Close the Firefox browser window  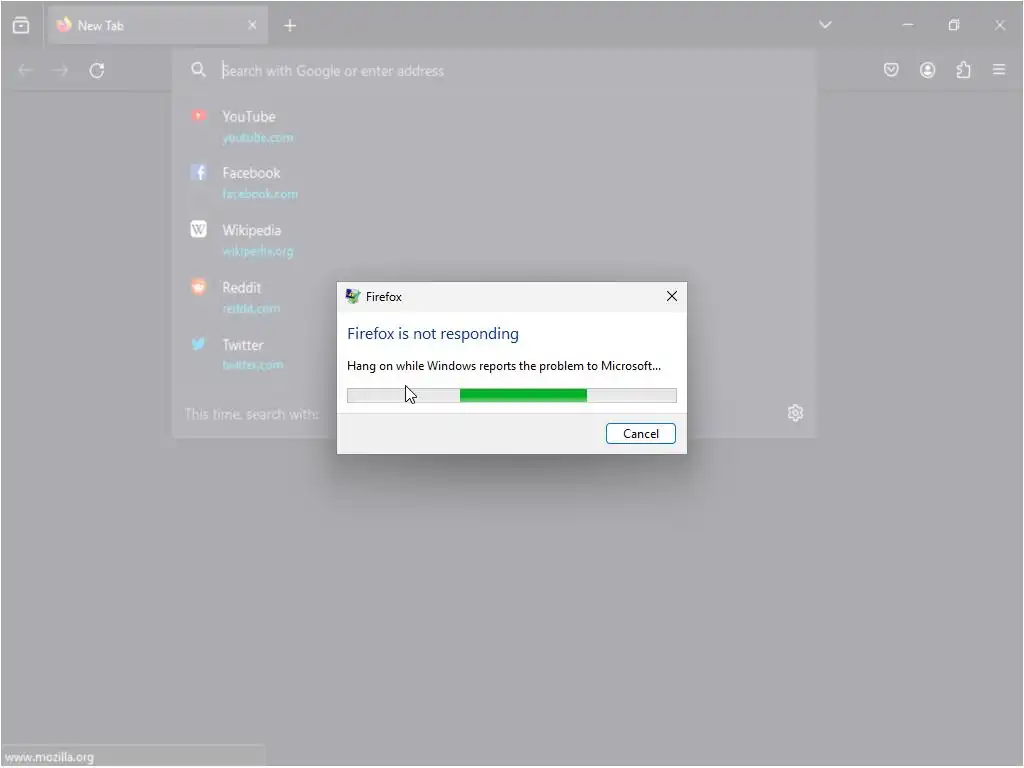pos(1000,25)
